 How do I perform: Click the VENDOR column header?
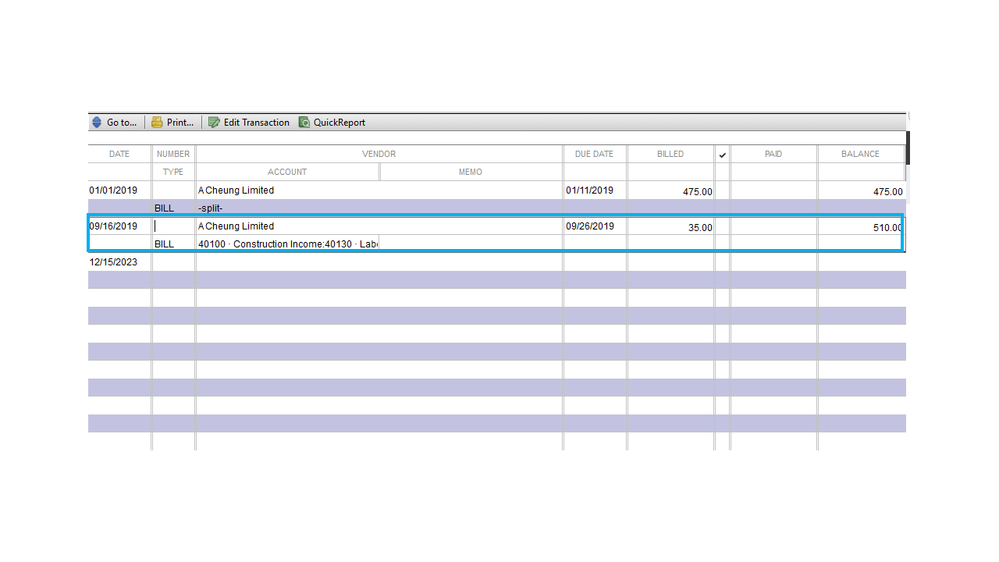point(379,154)
